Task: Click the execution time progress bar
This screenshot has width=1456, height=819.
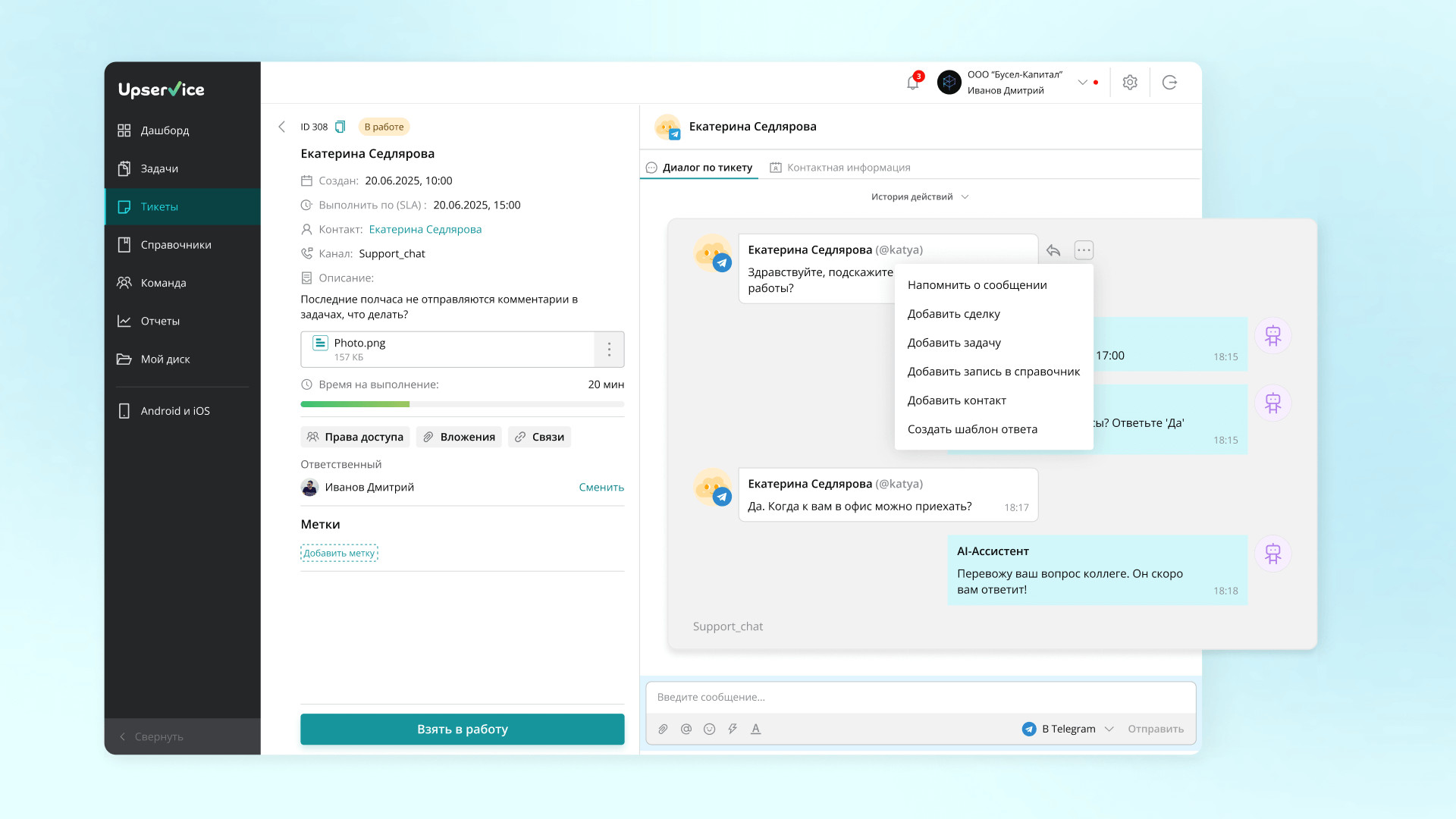Action: 462,404
